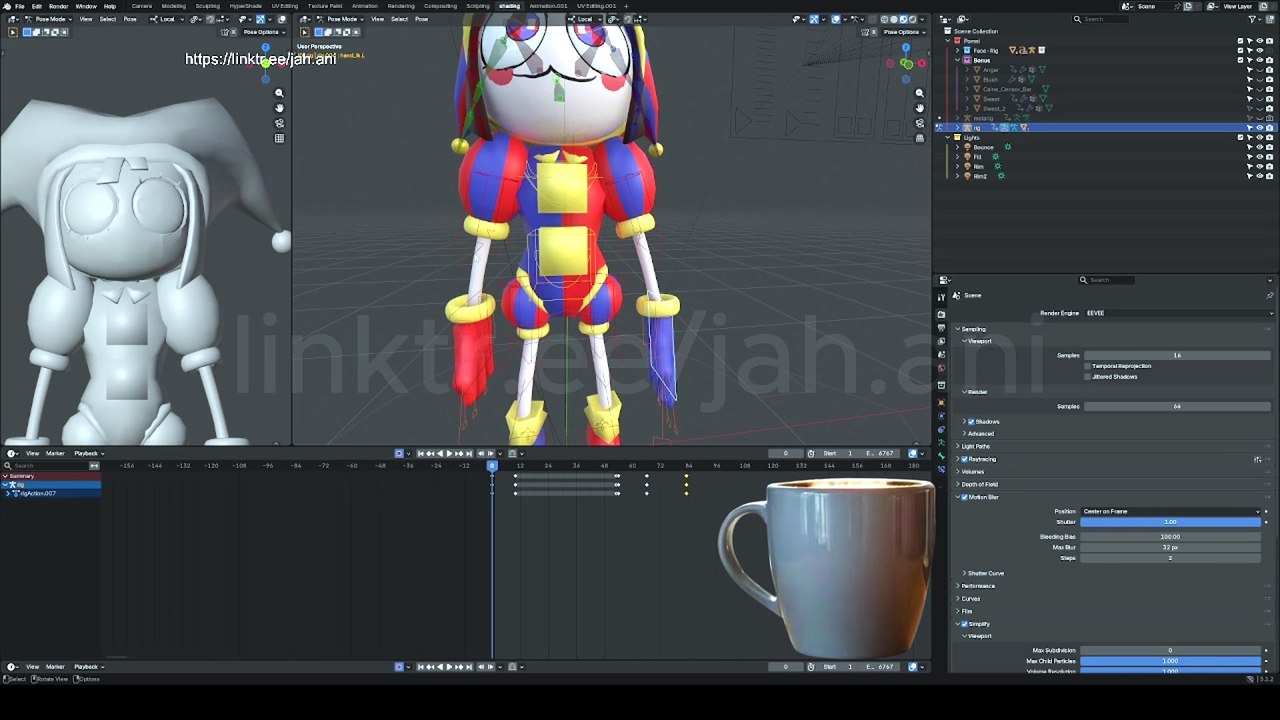The image size is (1280, 720).
Task: Expand the Face-Rig collection in Outliner
Action: (959, 50)
